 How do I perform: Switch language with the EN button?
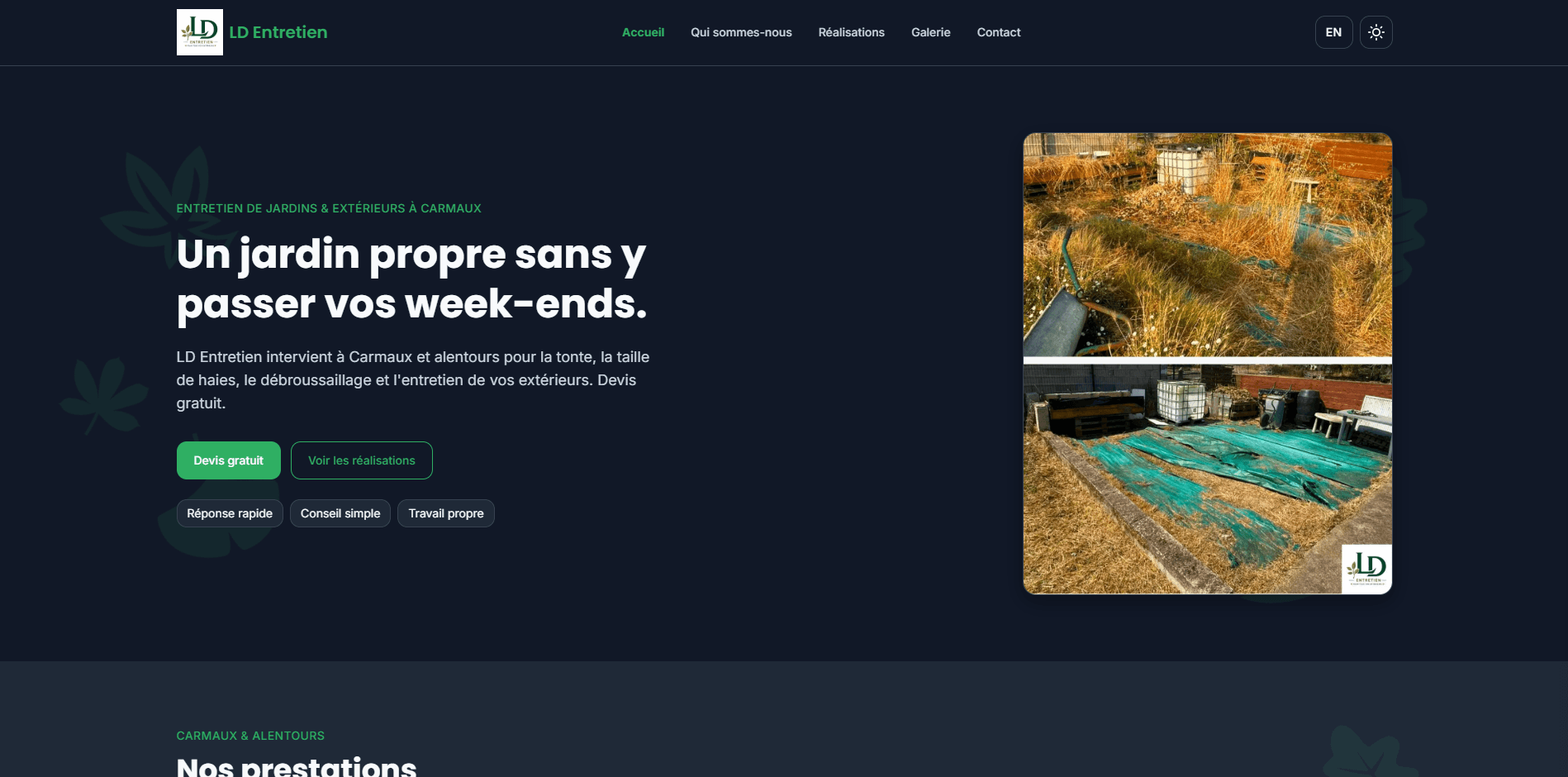click(x=1333, y=32)
